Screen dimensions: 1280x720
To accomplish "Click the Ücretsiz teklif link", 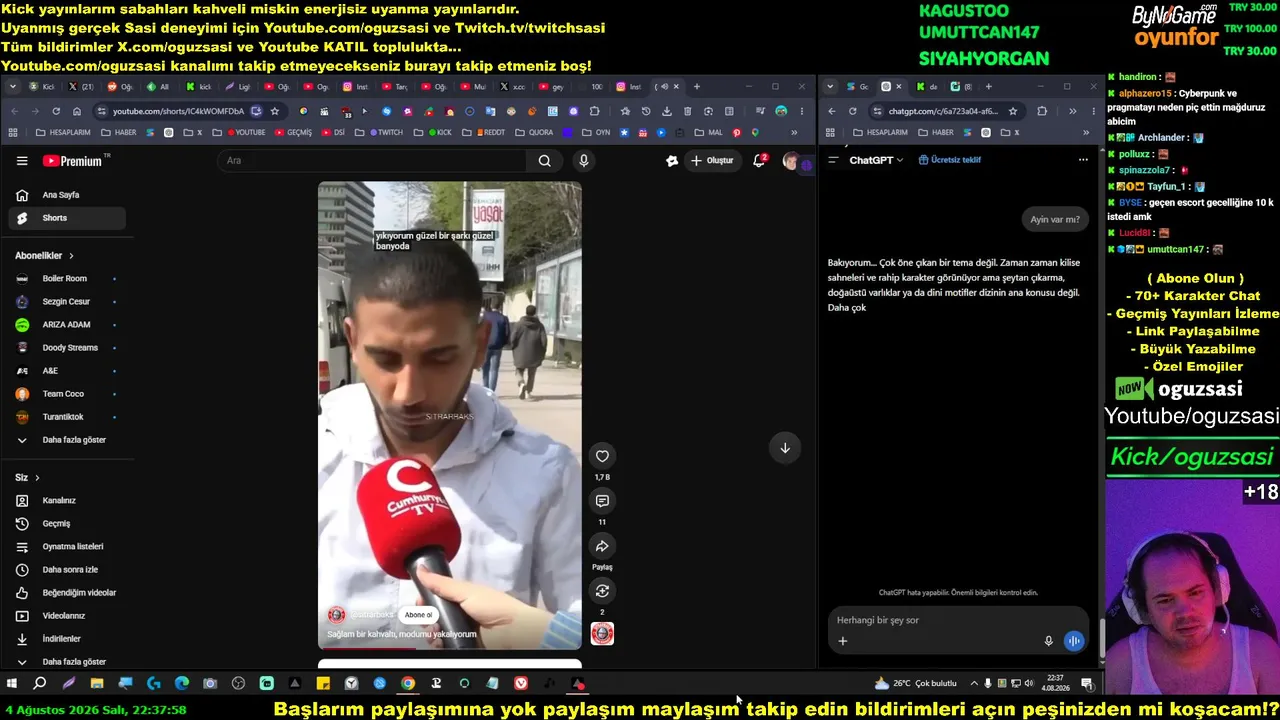I will pos(949,160).
